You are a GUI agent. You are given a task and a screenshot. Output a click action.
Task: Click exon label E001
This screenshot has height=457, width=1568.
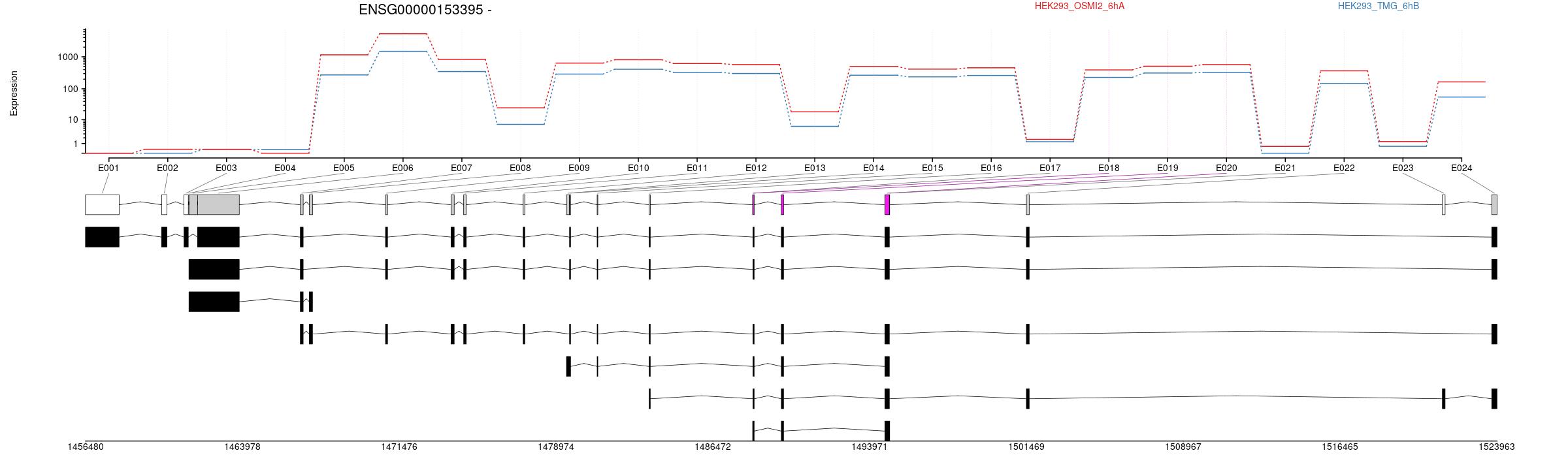108,168
